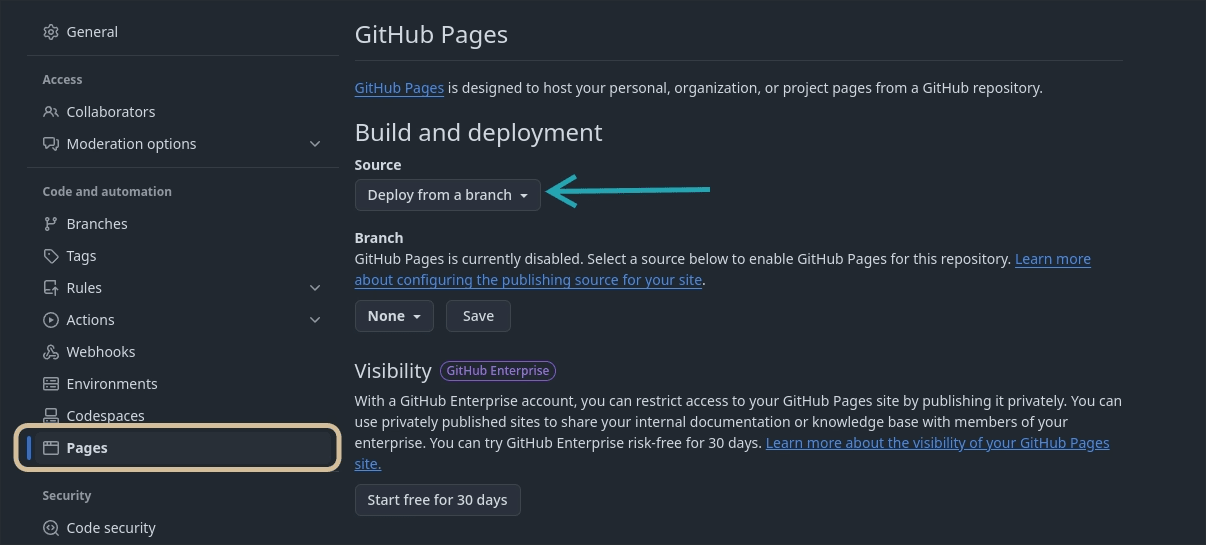1206x545 pixels.
Task: Click the Actions label in sidebar
Action: tap(90, 320)
